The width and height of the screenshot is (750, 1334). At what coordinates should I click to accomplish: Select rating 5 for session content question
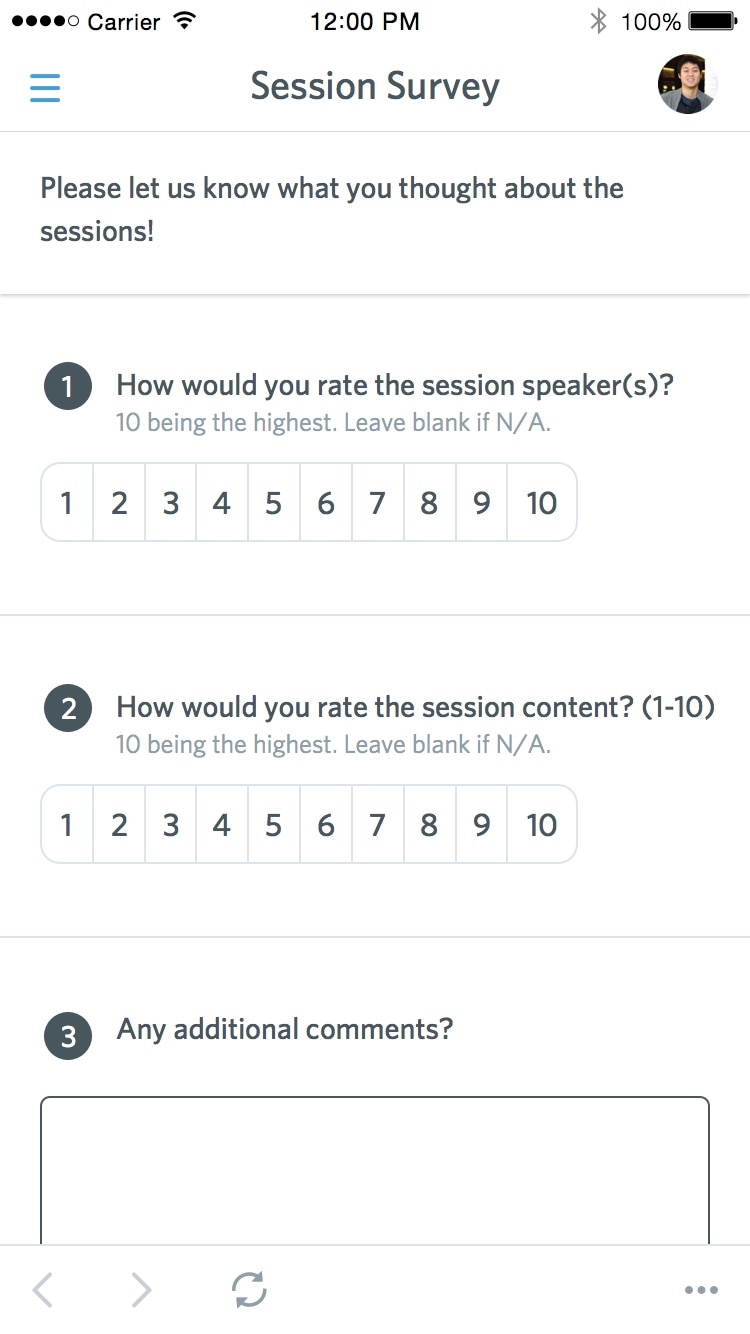(274, 825)
